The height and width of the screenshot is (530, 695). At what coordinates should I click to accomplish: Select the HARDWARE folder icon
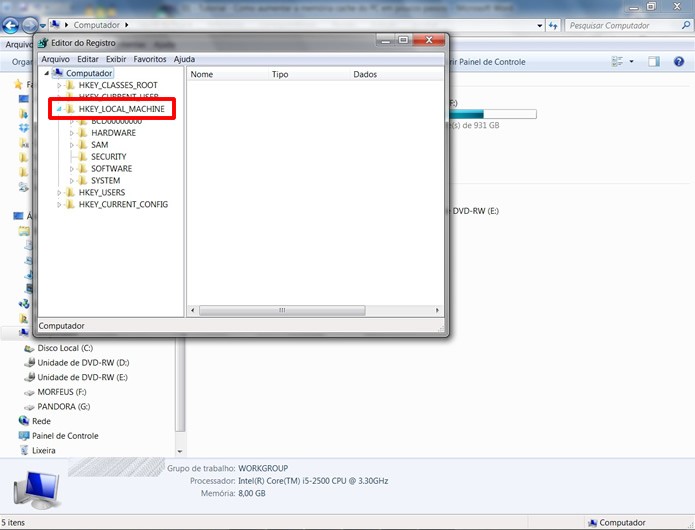point(82,132)
